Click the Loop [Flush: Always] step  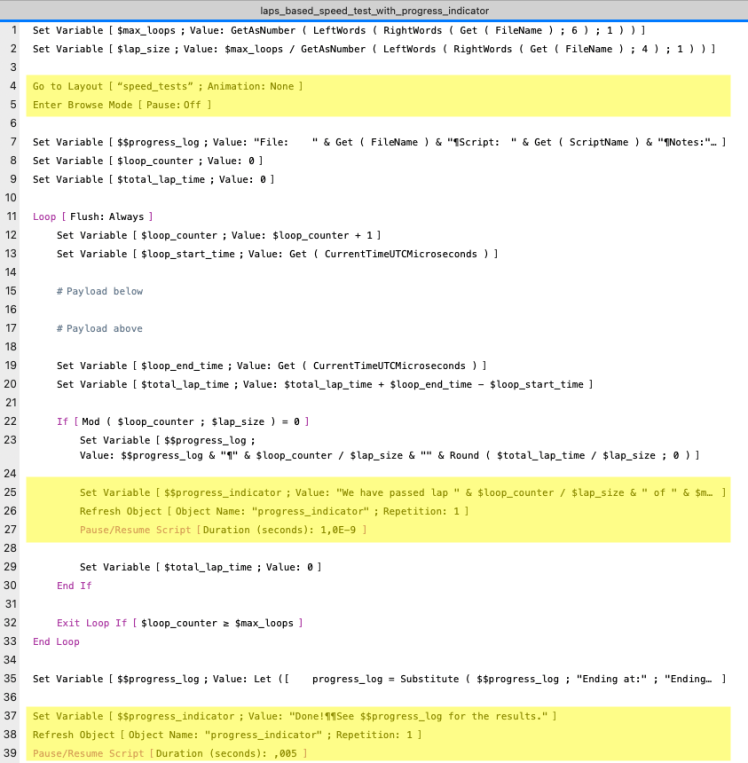[94, 216]
